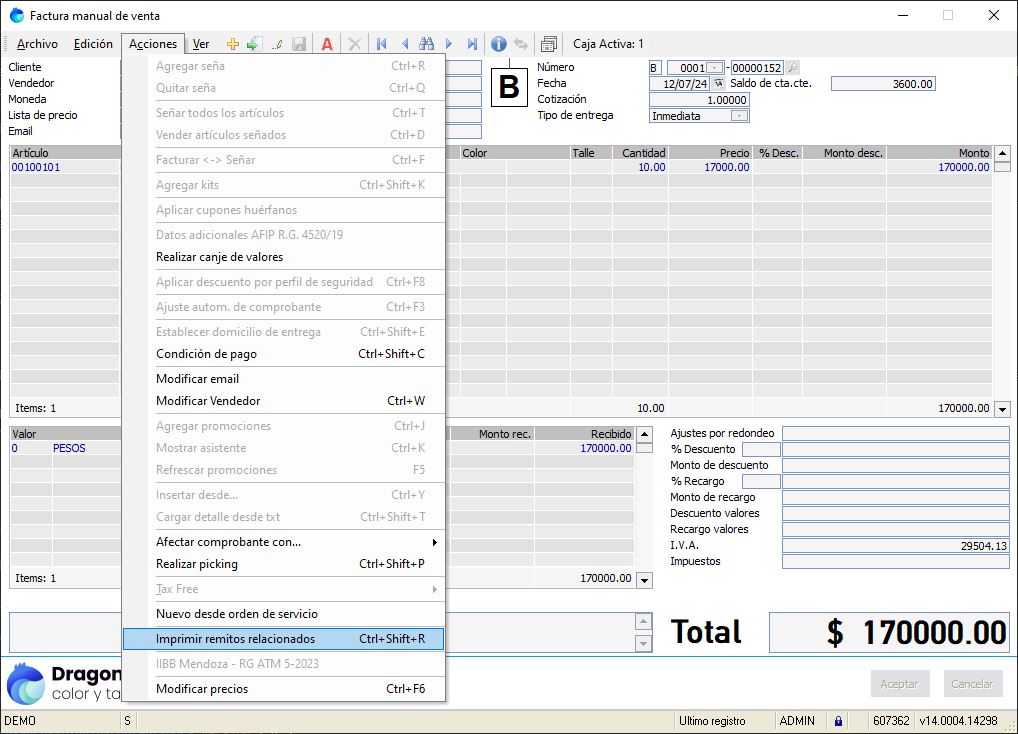
Task: Open the calendar icon next to Fecha
Action: (719, 84)
